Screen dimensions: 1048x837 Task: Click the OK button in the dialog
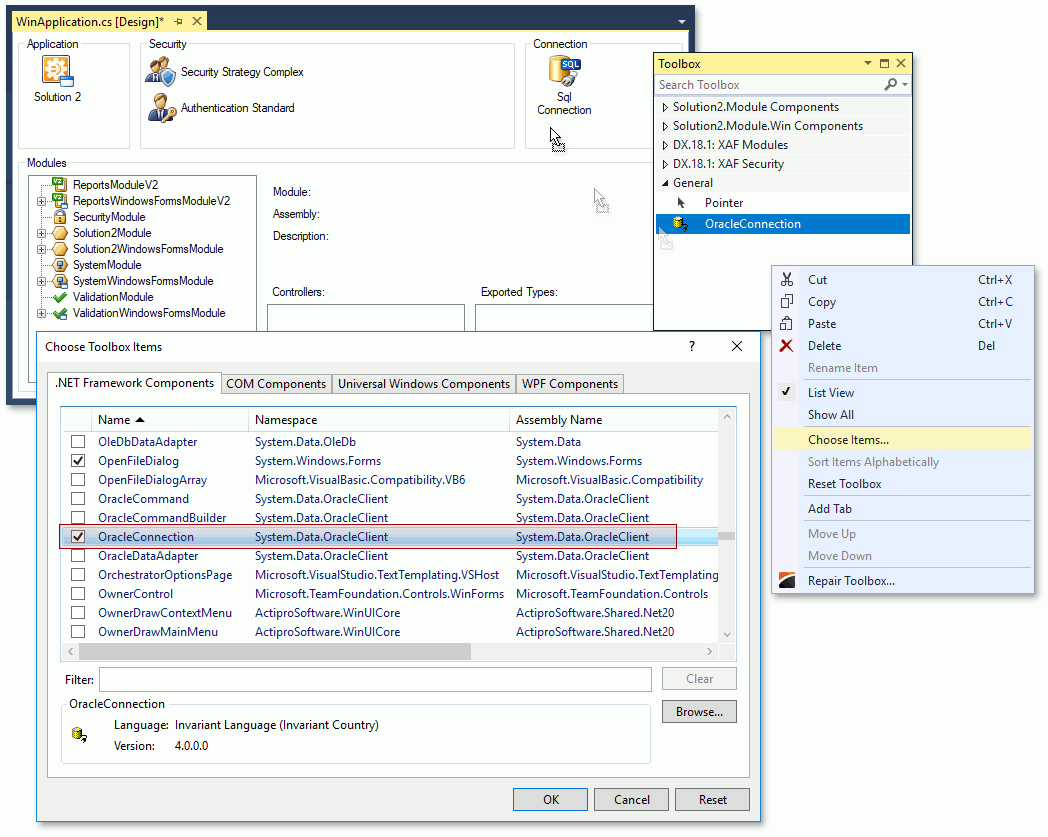[x=550, y=799]
